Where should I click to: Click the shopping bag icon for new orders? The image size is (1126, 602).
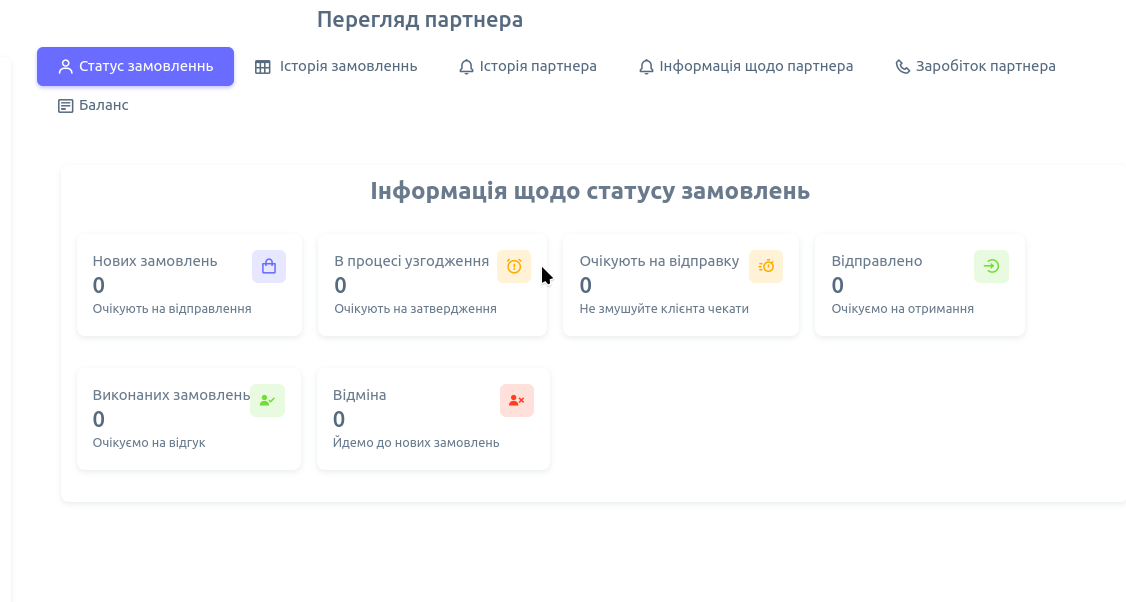tap(269, 266)
